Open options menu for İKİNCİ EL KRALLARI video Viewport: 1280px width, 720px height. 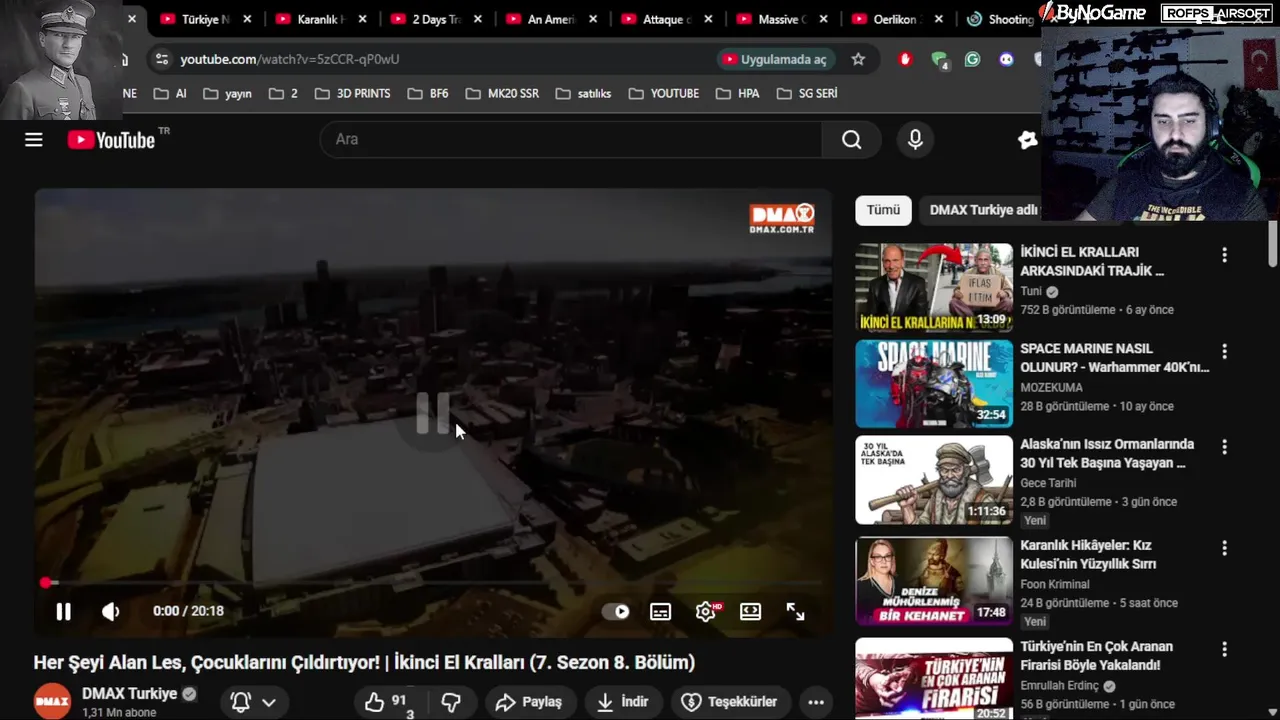(1224, 255)
